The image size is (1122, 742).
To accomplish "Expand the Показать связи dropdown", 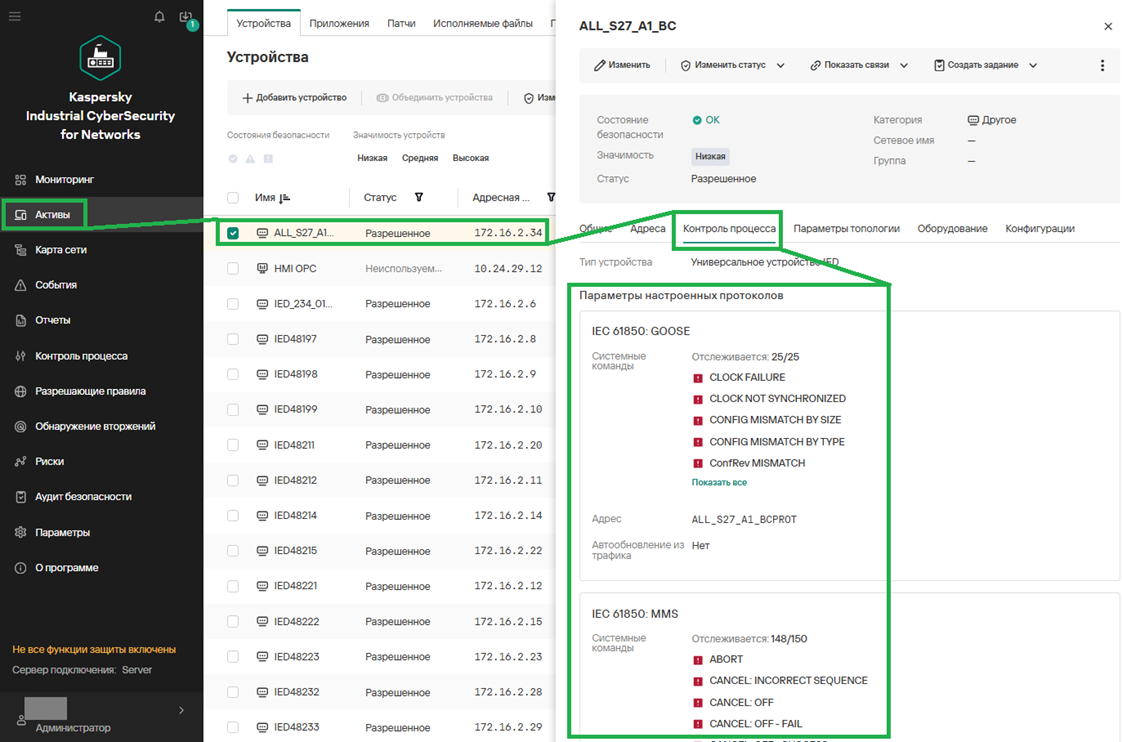I will [859, 65].
